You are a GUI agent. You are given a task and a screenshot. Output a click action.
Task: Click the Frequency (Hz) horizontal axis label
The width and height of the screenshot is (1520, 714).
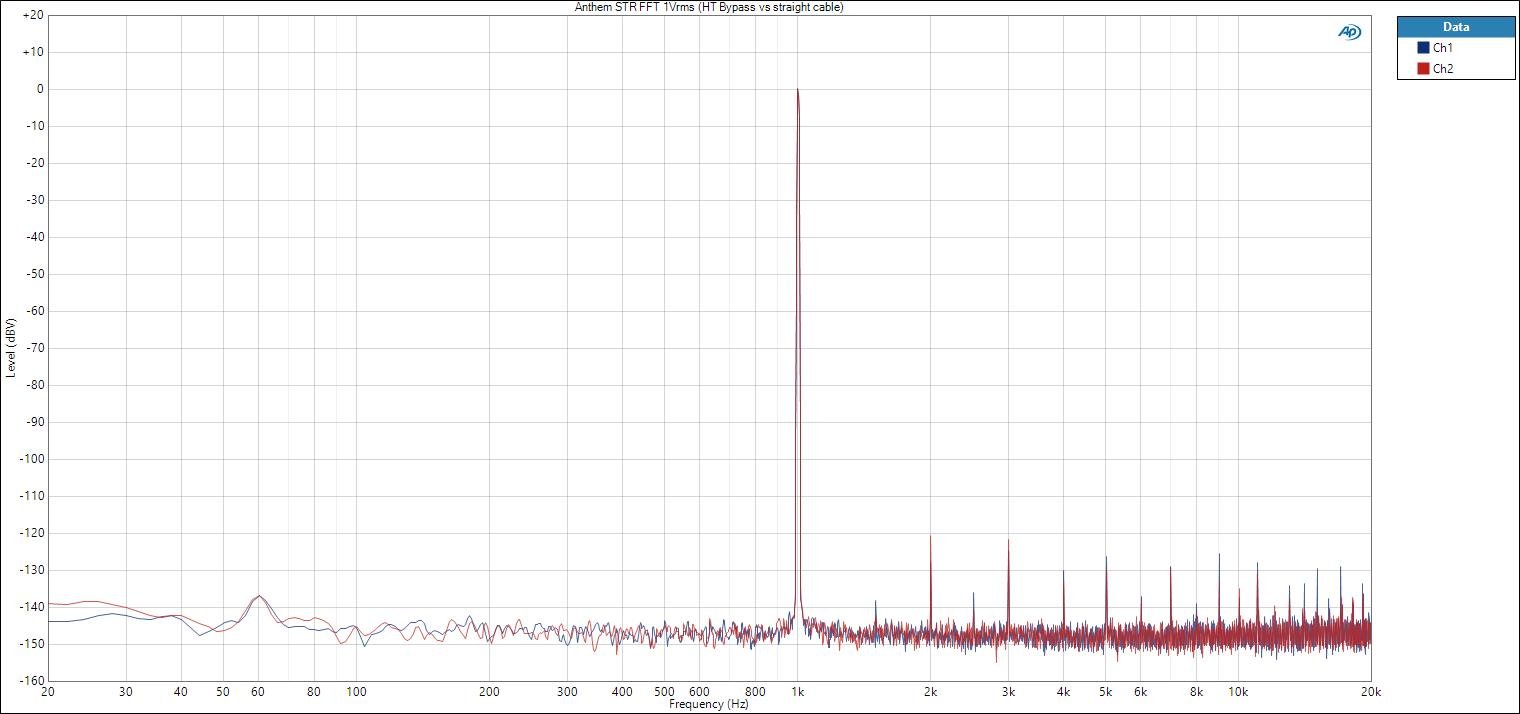pos(708,704)
